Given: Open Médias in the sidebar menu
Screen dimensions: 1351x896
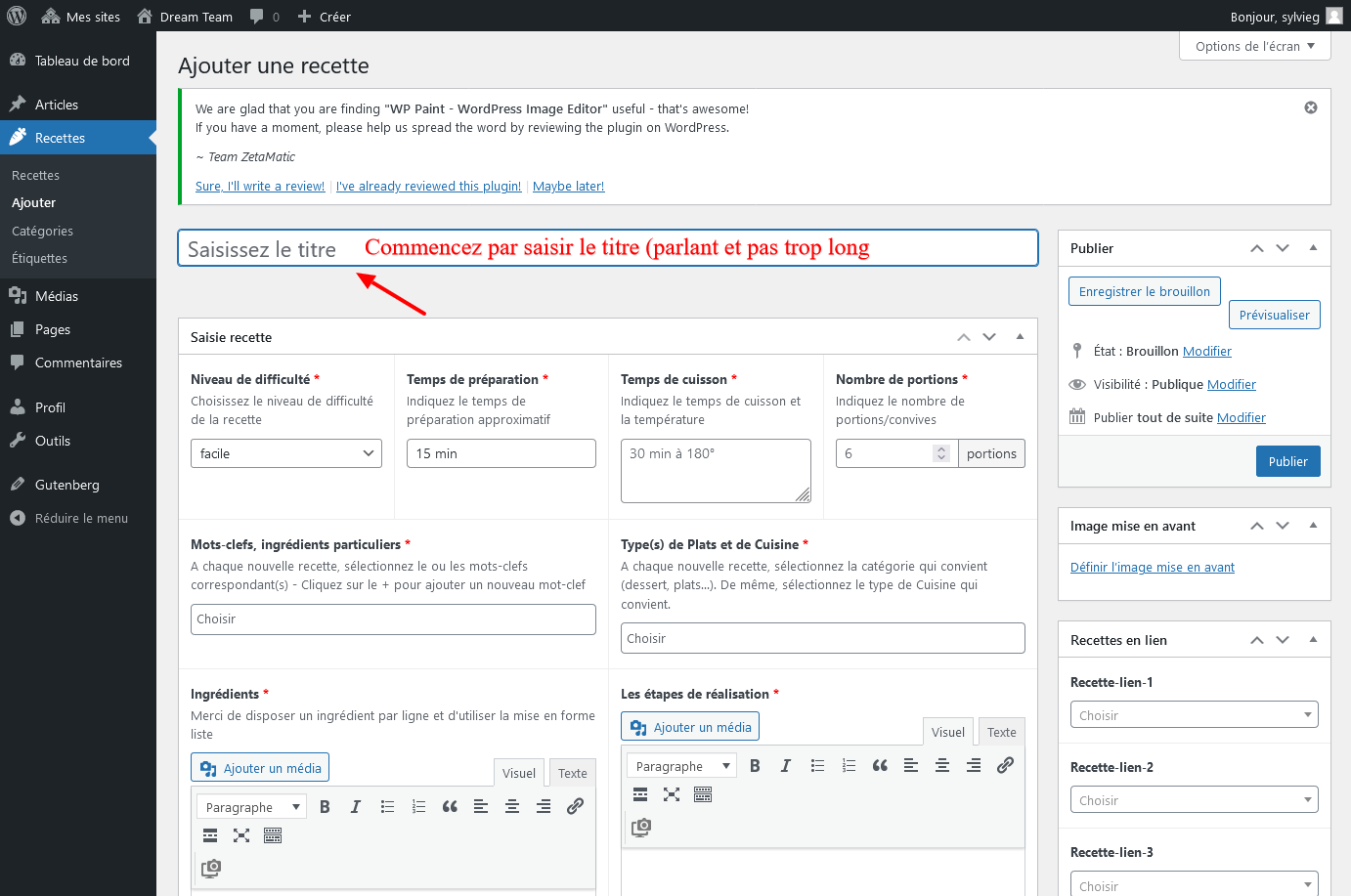Looking at the screenshot, I should (57, 296).
